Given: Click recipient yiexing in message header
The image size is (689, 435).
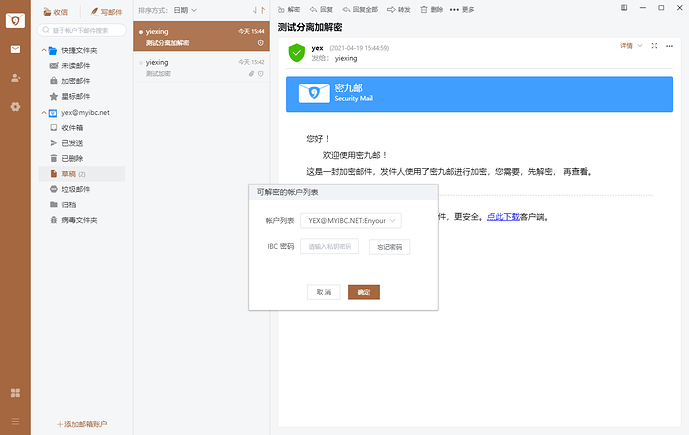Looking at the screenshot, I should [x=346, y=58].
